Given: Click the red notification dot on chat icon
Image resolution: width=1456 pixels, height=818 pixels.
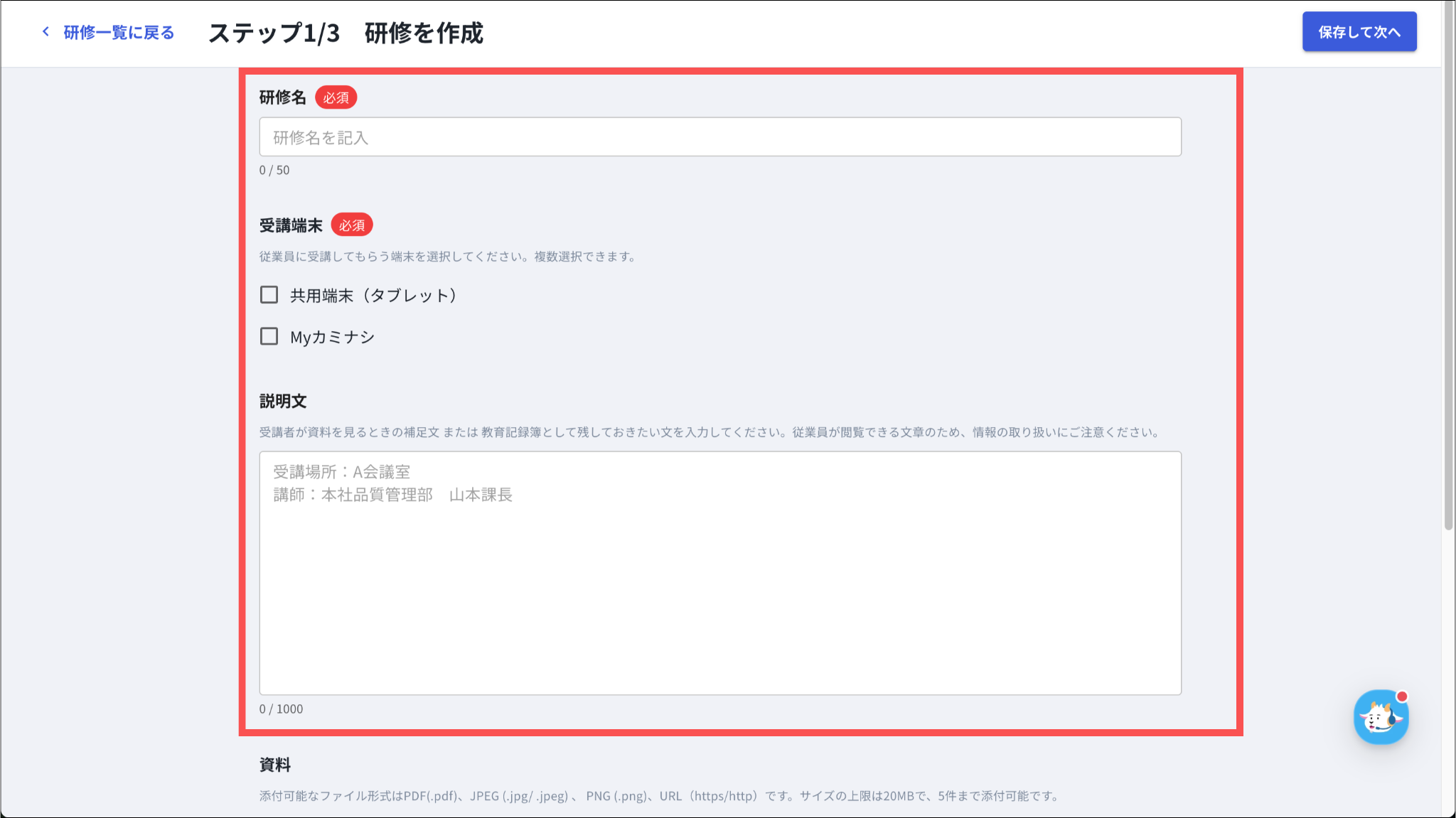Looking at the screenshot, I should pos(1402,696).
